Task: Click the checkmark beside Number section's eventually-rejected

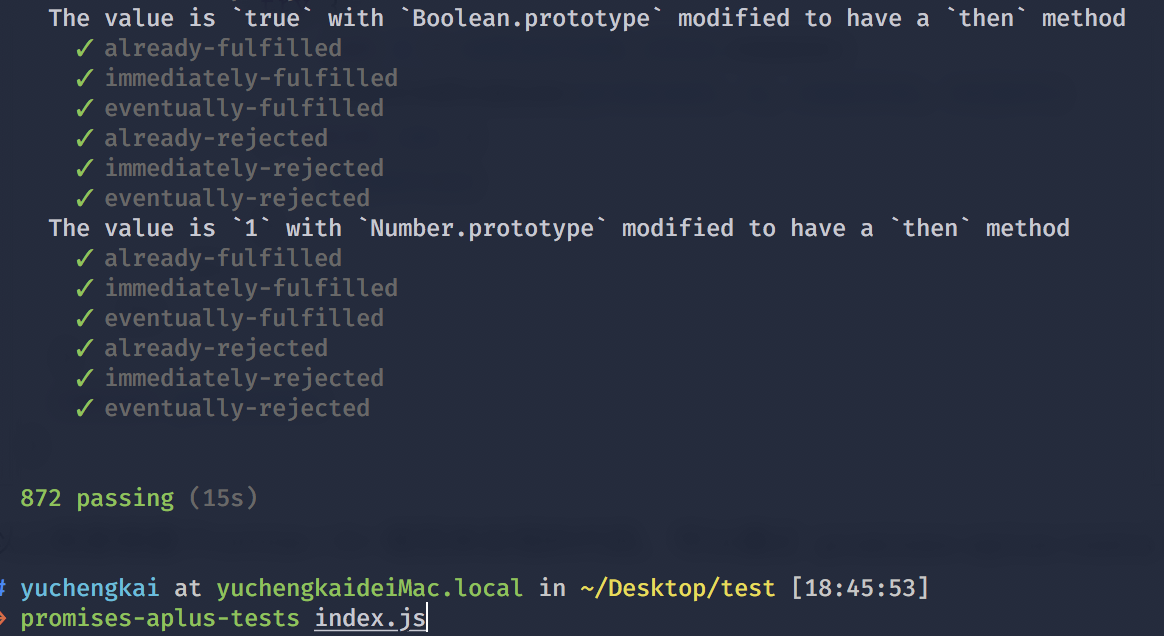Action: click(x=85, y=408)
